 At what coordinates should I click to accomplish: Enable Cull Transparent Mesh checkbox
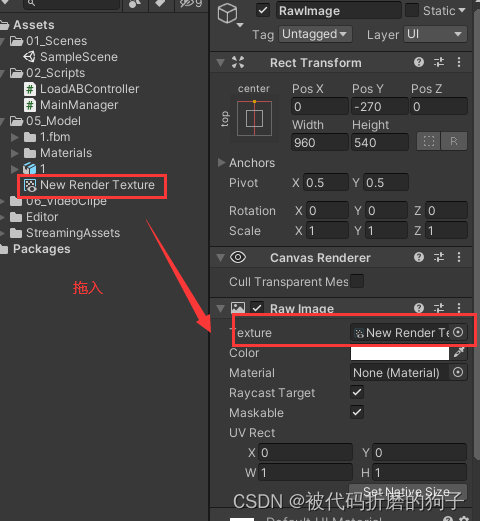click(x=357, y=281)
